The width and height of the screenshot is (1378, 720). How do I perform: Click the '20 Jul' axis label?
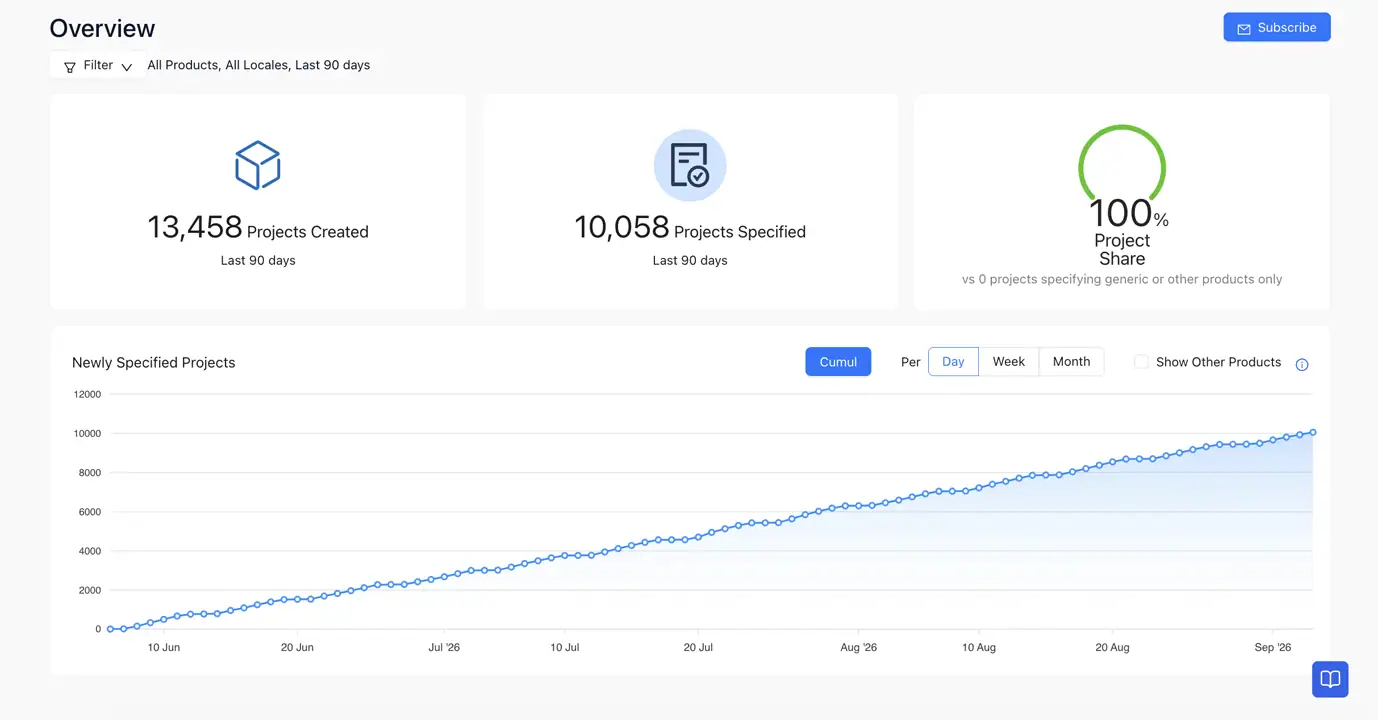(698, 647)
